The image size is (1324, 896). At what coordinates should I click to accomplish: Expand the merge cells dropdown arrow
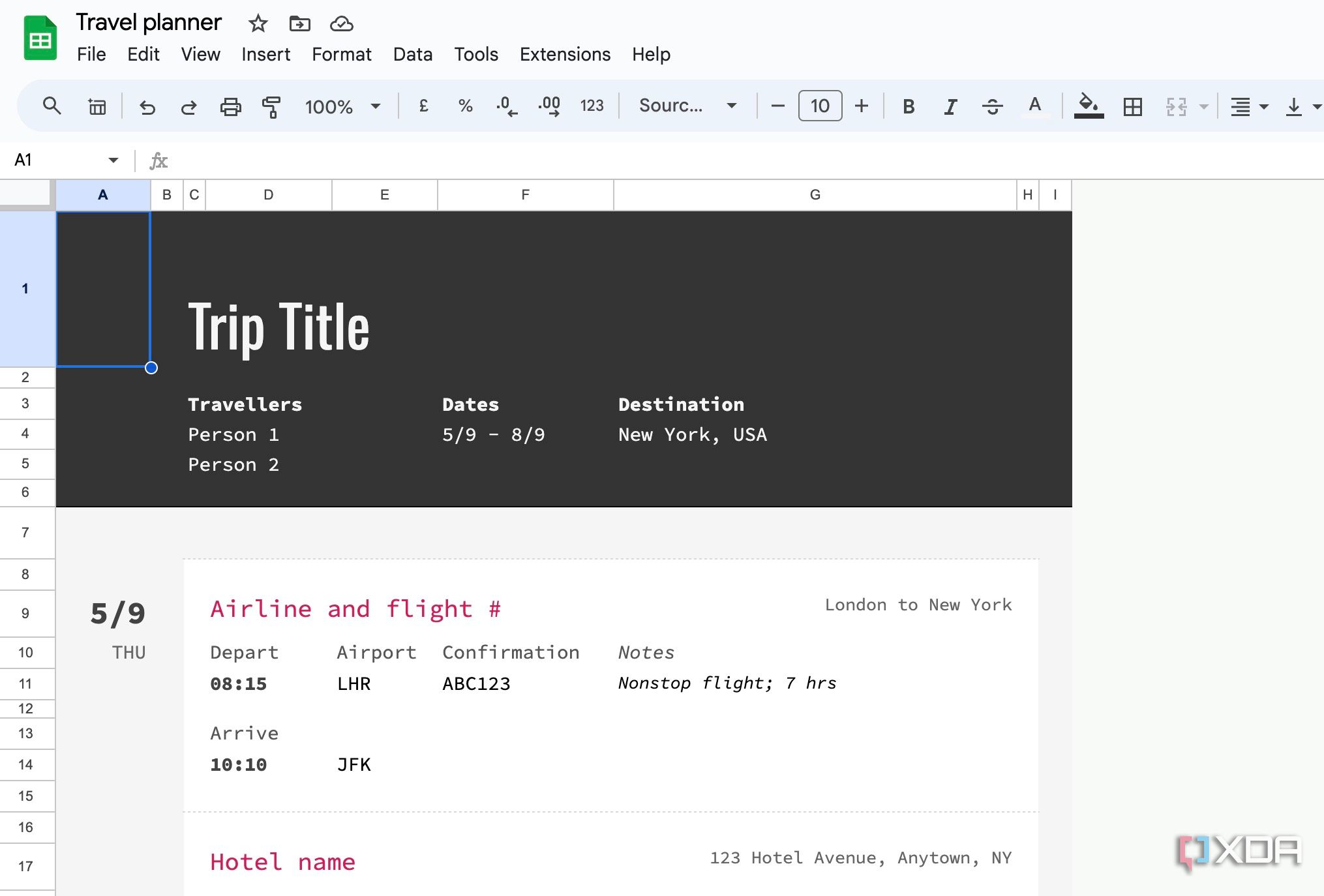[x=1203, y=106]
